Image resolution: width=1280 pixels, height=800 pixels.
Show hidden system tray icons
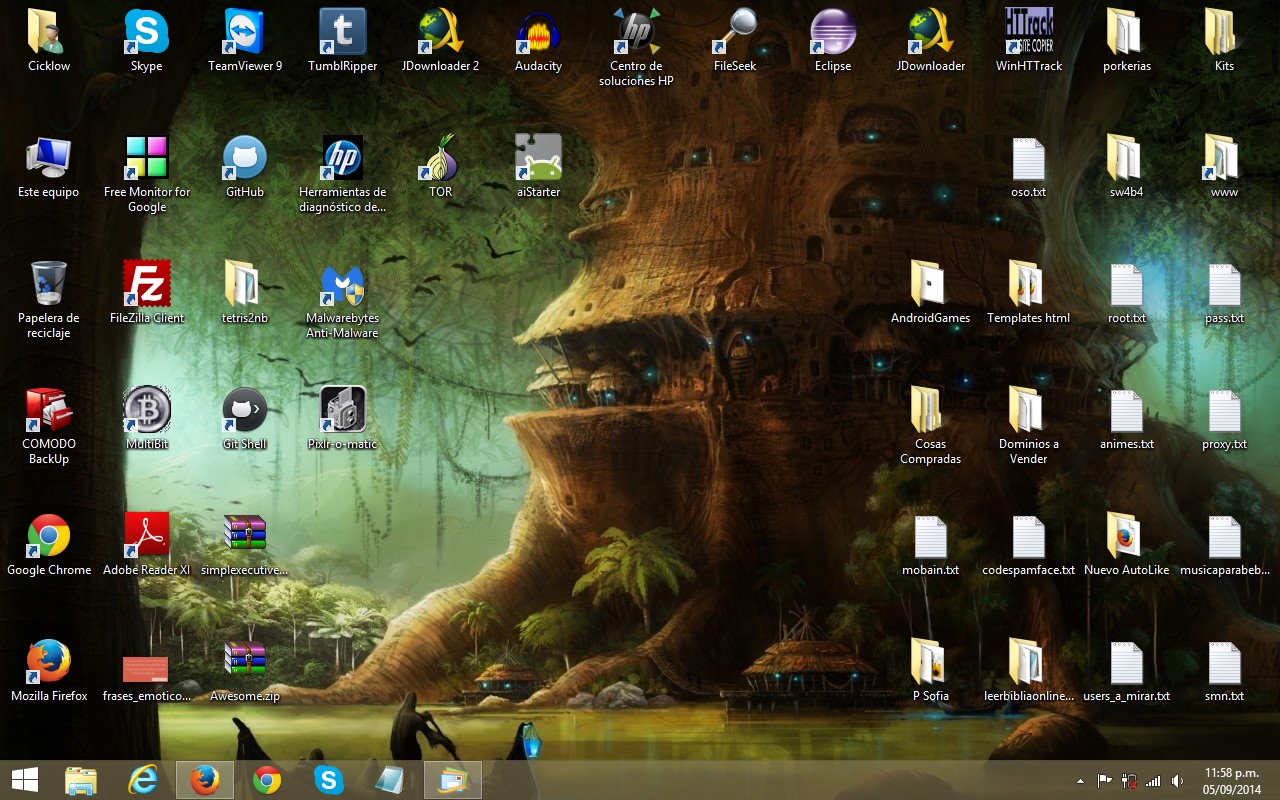pos(1080,781)
